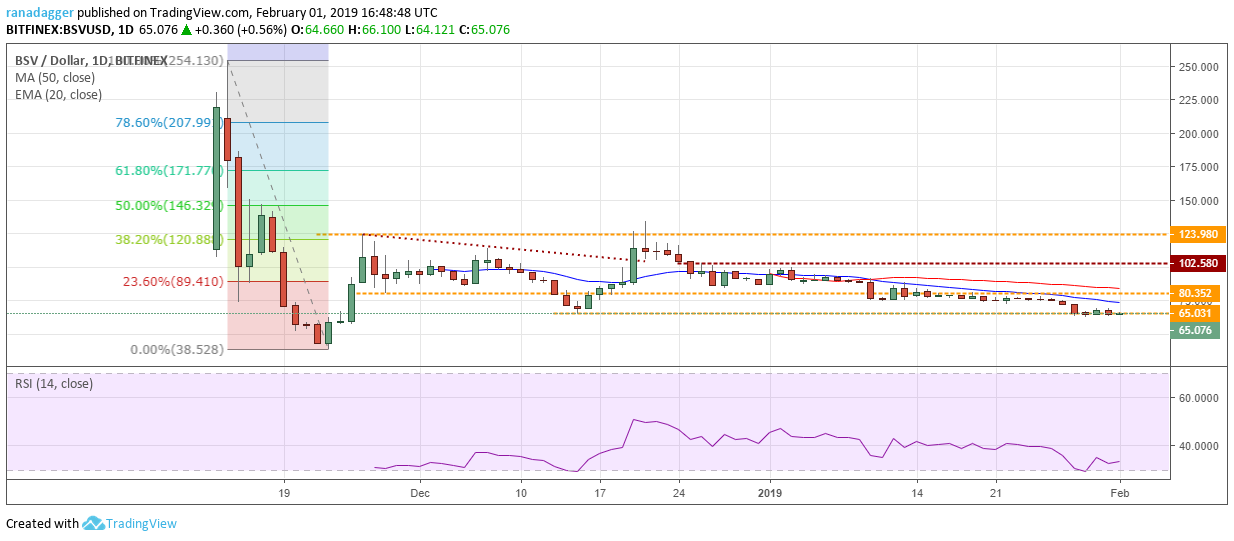The height and width of the screenshot is (541, 1234).
Task: Click the 'Feb' label on time axis
Action: tap(1120, 493)
